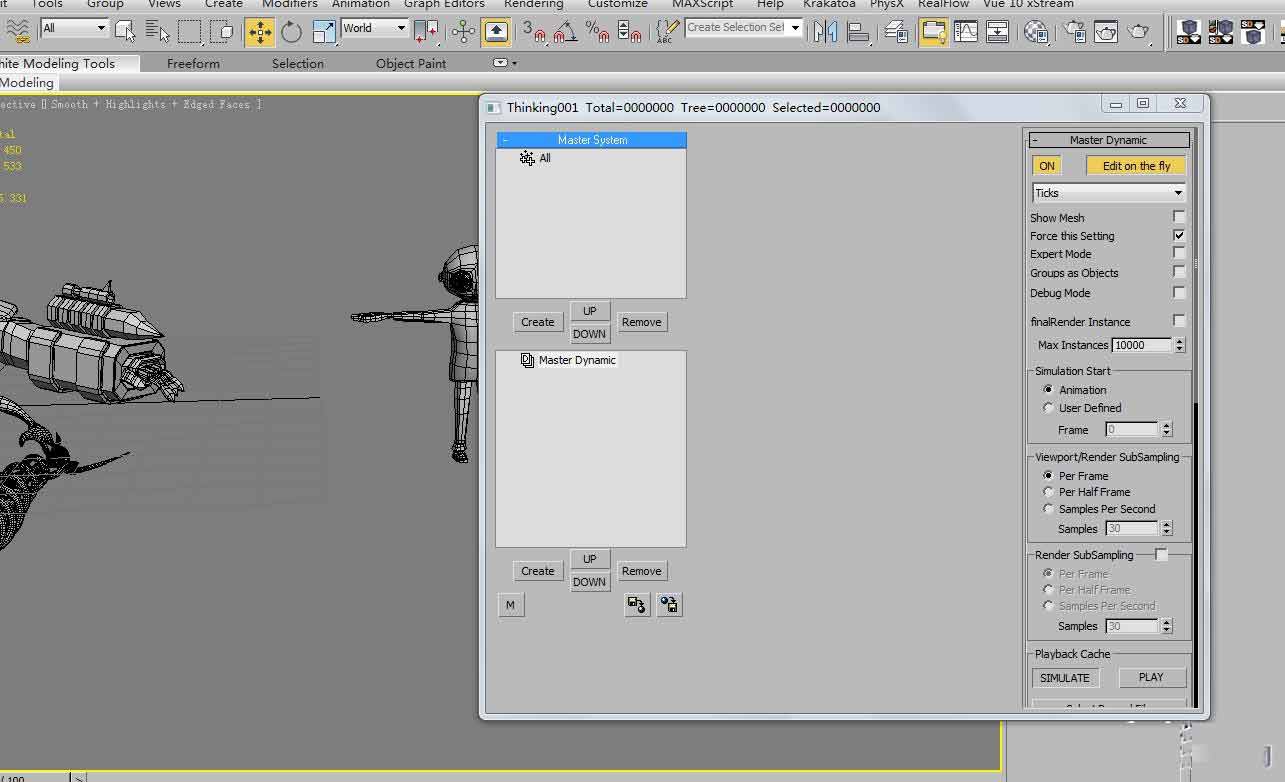
Task: Select the Move transform tool
Action: (260, 32)
